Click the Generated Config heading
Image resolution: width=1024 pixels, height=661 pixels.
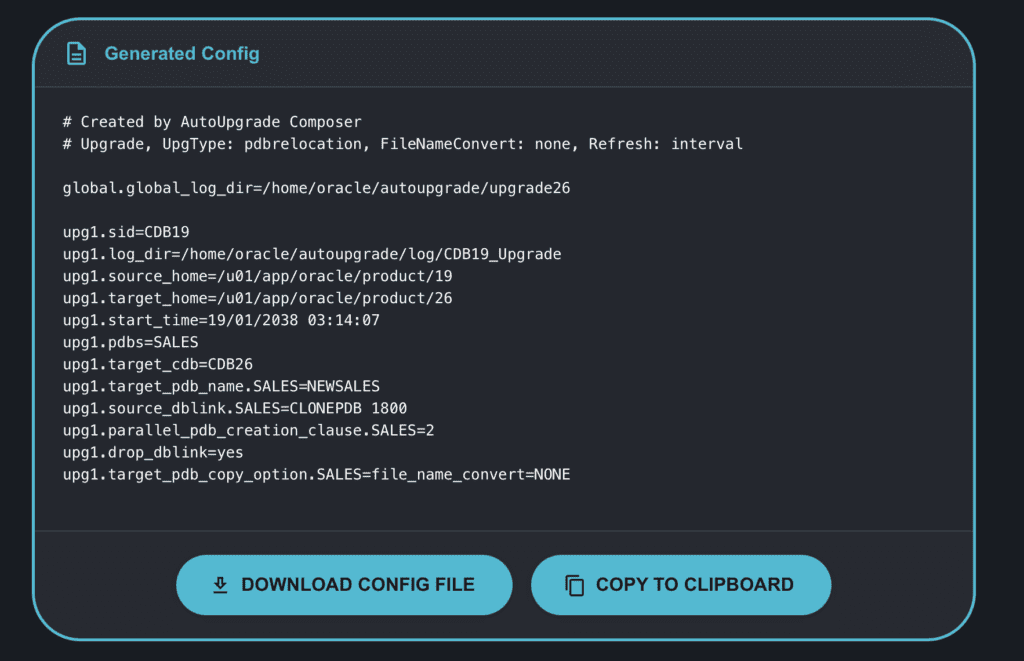pyautogui.click(x=182, y=53)
